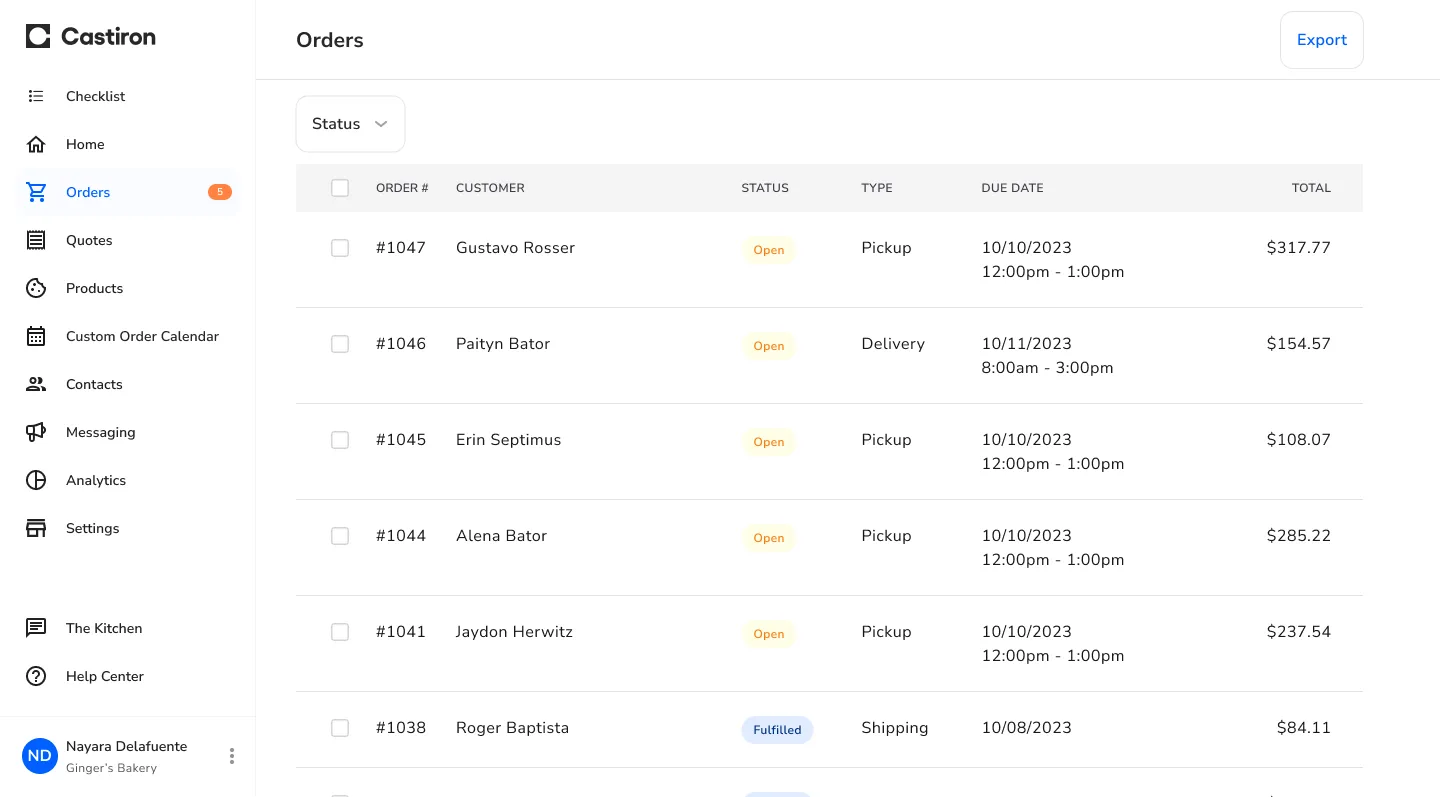Click the Export button
This screenshot has width=1440, height=797.
[x=1321, y=40]
